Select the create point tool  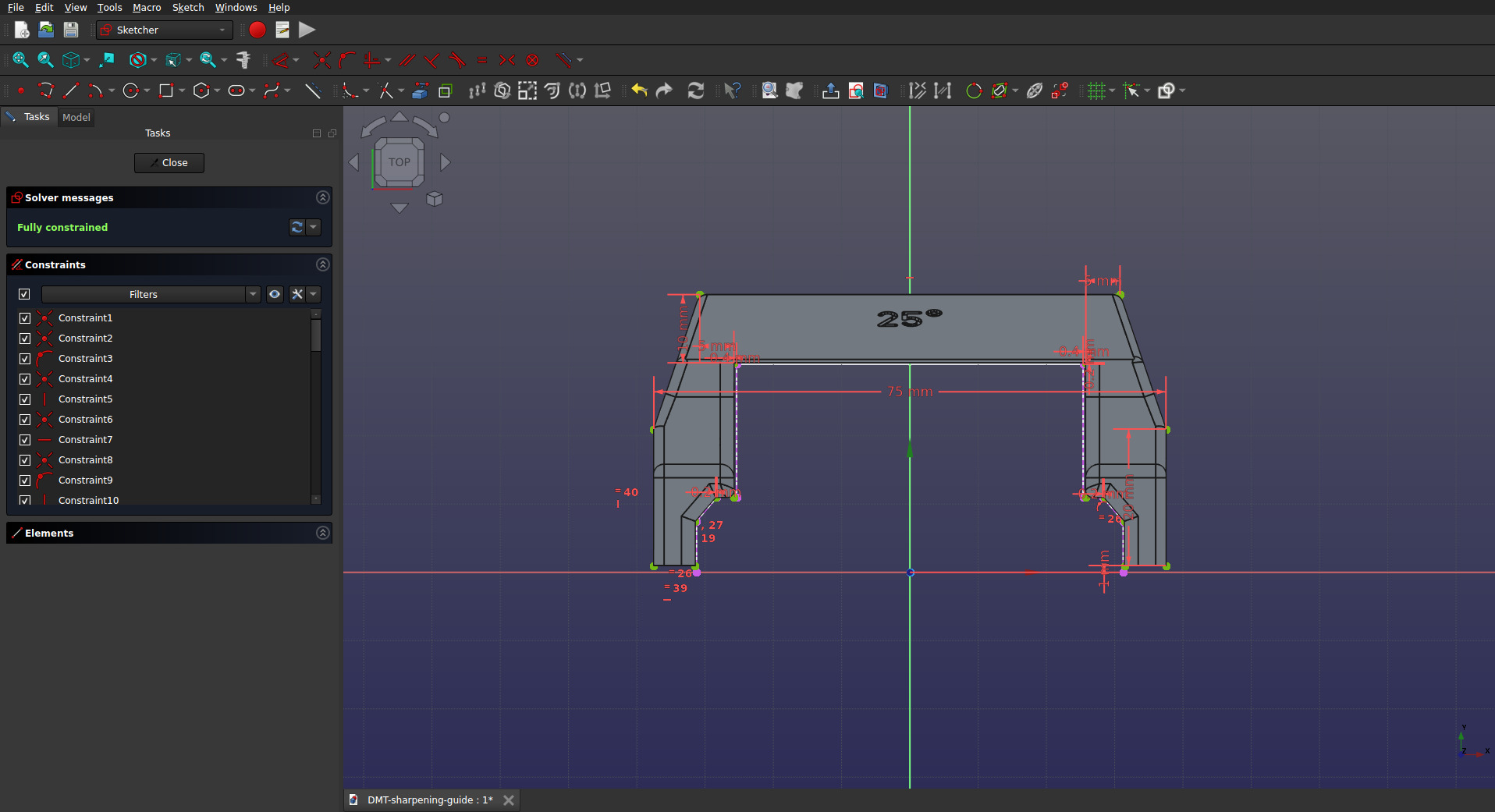(21, 90)
